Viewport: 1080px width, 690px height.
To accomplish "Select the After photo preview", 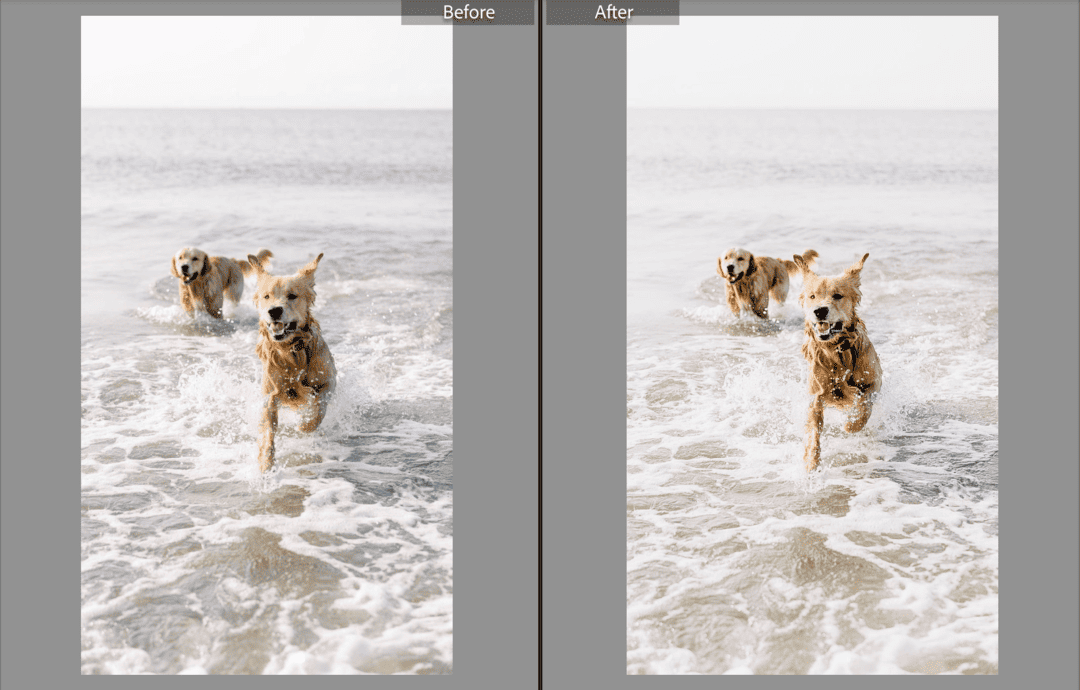I will (812, 345).
